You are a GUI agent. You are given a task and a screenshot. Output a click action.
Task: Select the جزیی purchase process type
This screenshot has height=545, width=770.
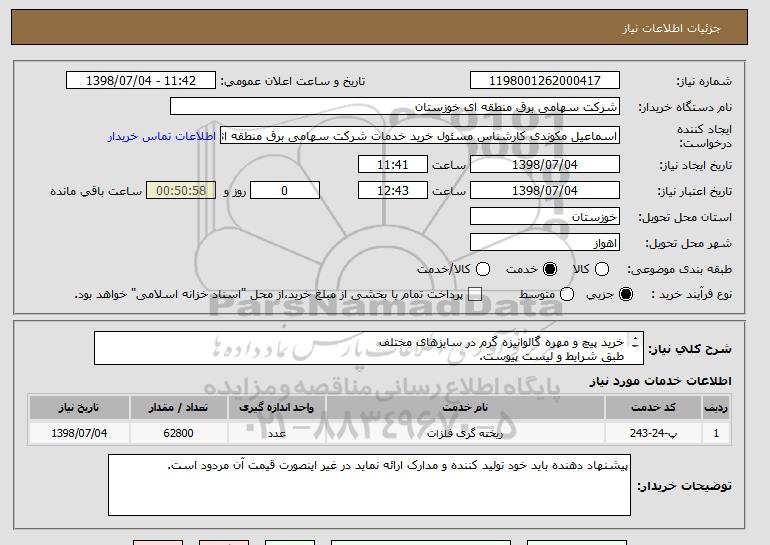(x=627, y=294)
